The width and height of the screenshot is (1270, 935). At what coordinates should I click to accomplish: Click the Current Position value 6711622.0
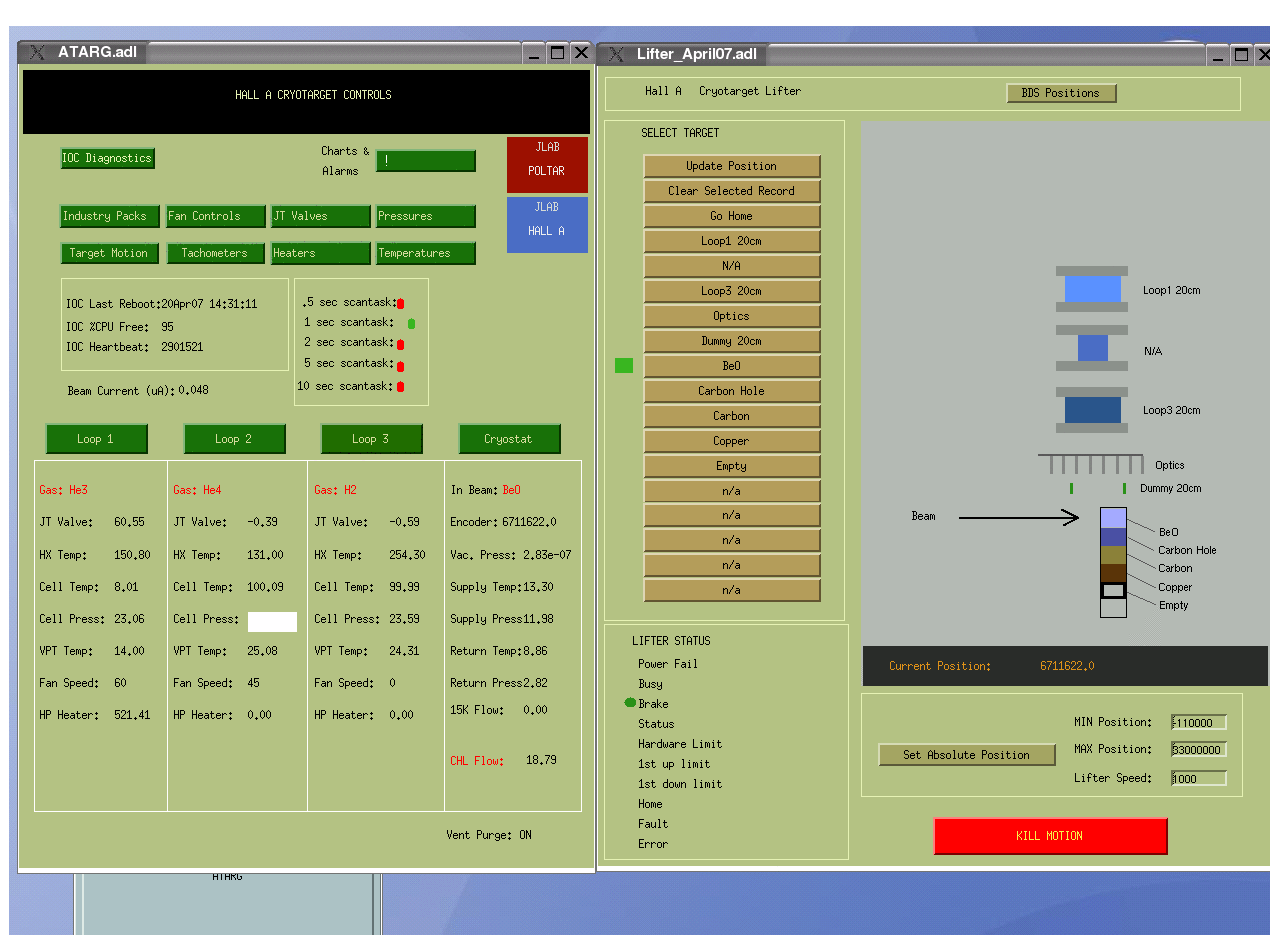pyautogui.click(x=1067, y=666)
